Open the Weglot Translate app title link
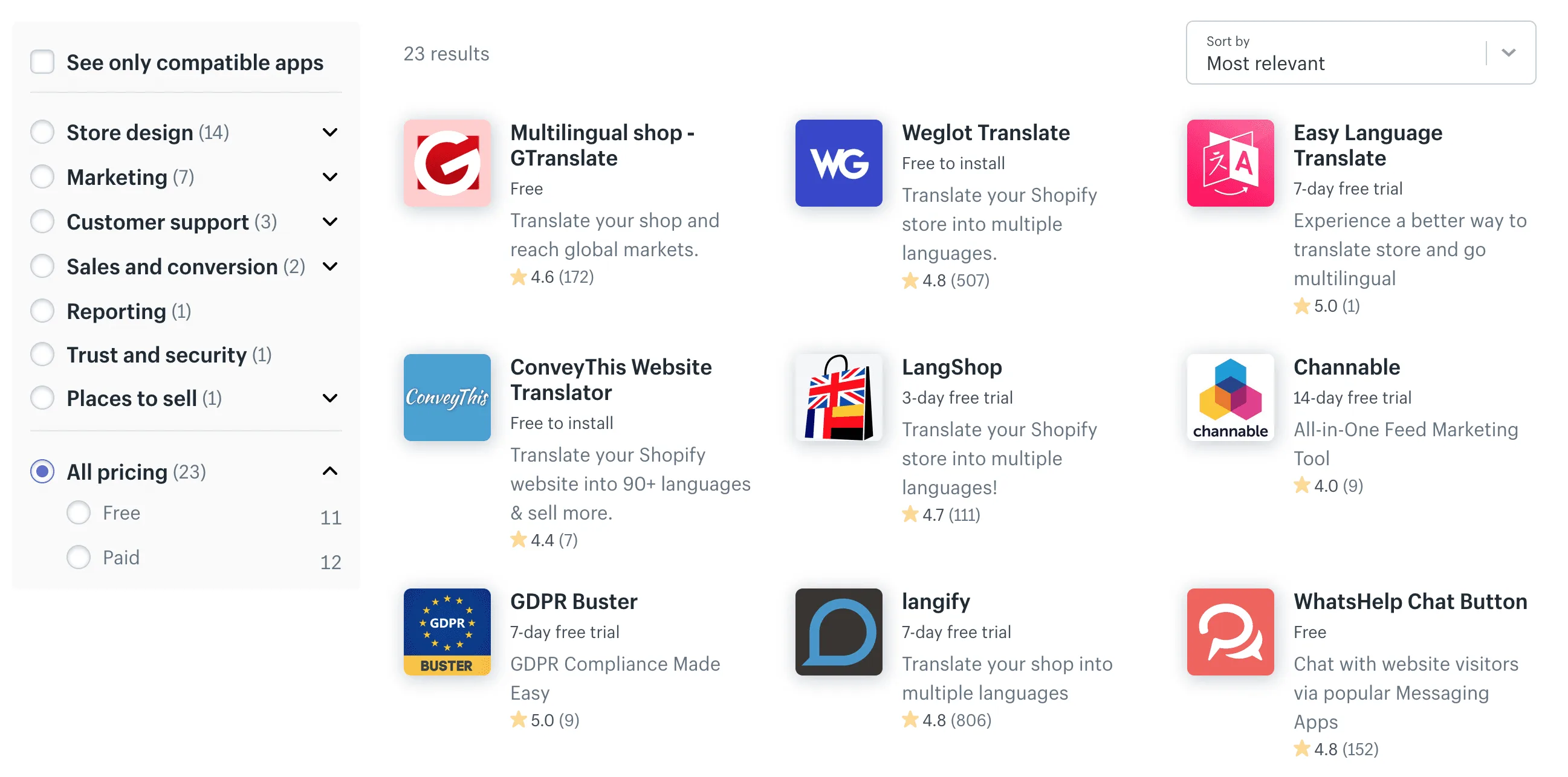The height and width of the screenshot is (777, 1568). point(985,133)
